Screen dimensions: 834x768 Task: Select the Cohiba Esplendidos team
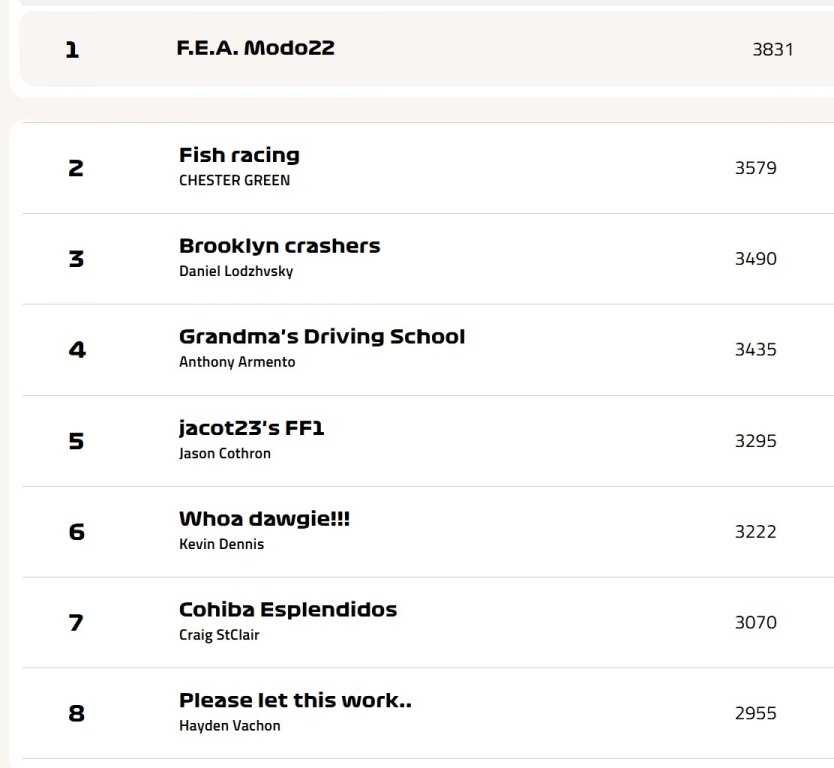(287, 610)
